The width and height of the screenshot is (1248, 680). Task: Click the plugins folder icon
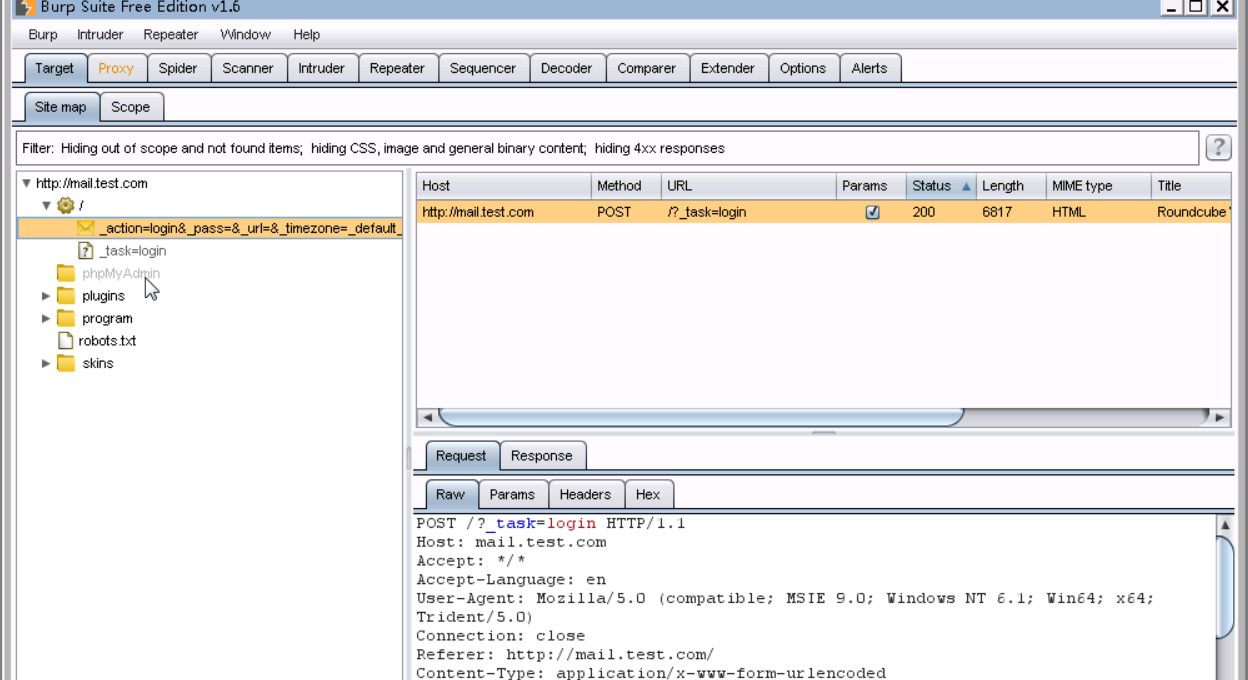click(66, 296)
